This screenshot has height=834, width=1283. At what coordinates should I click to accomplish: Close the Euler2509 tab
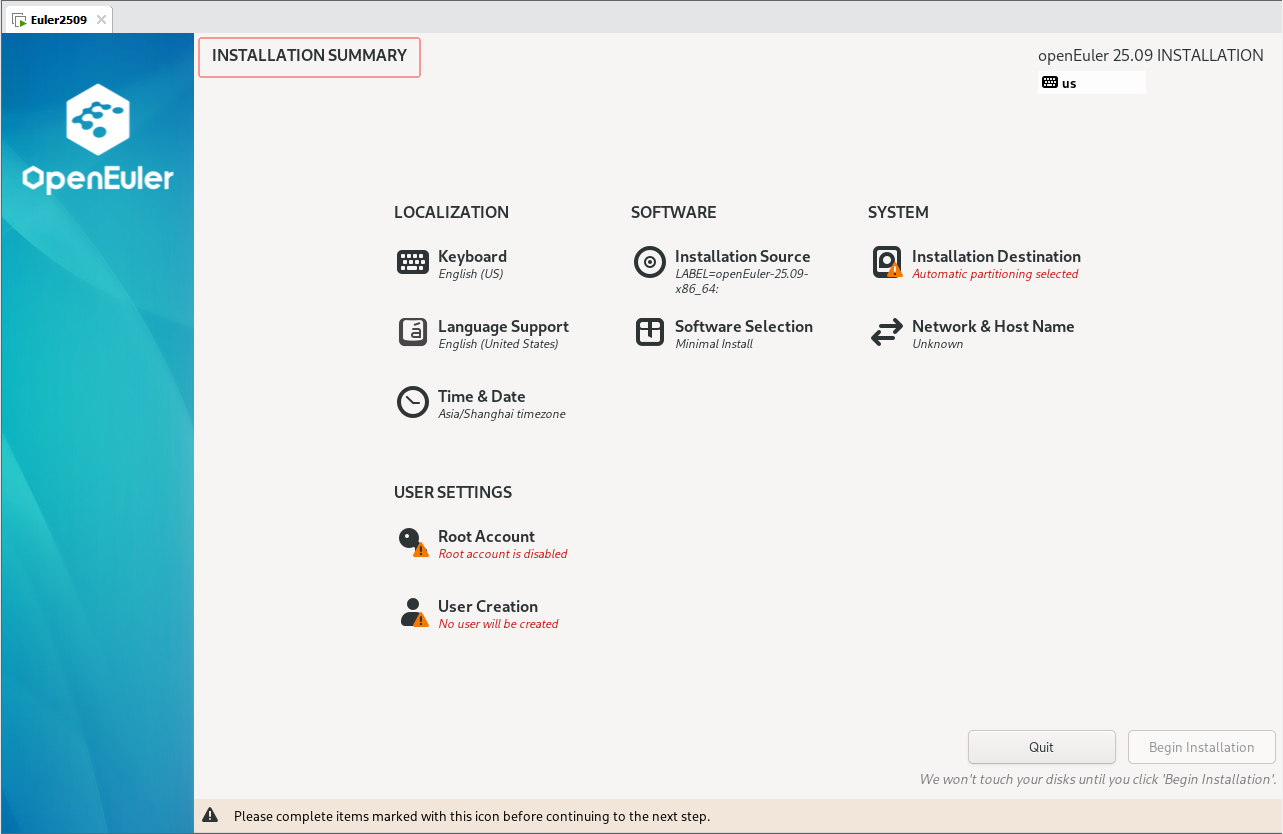coord(101,19)
